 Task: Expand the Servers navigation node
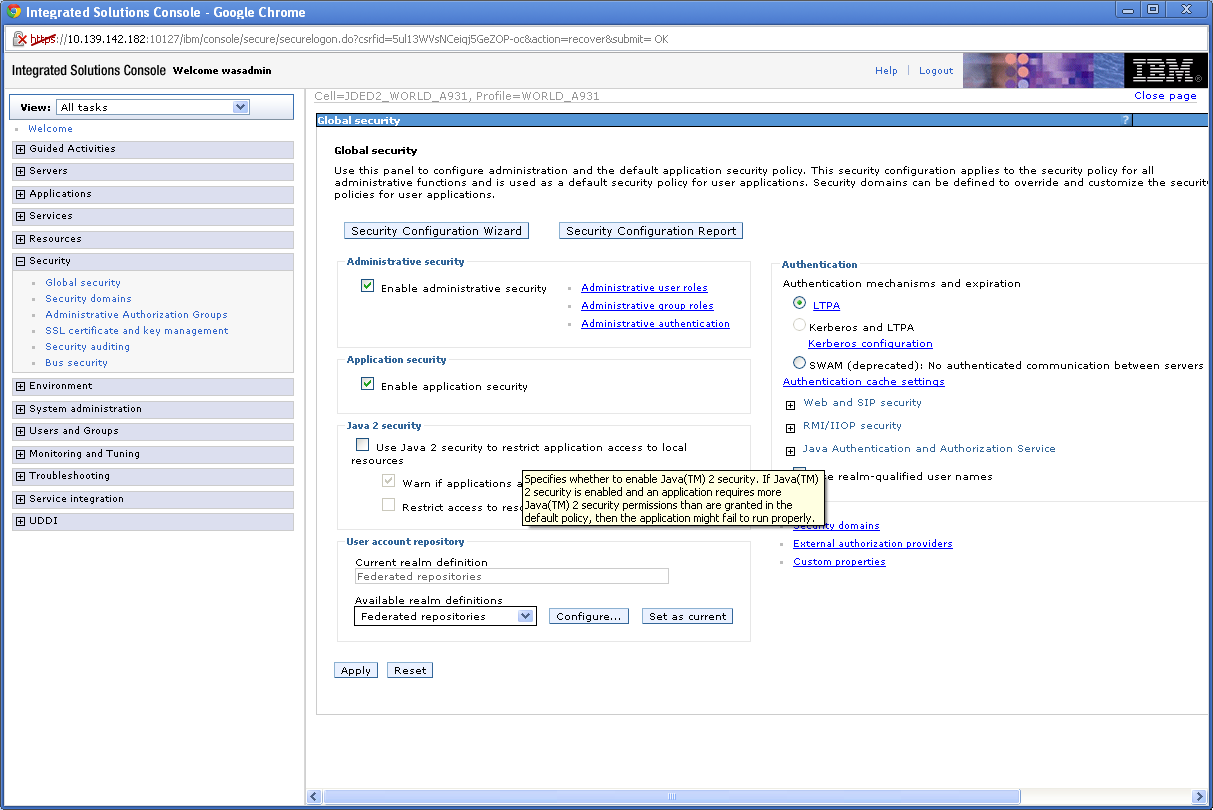(20, 171)
